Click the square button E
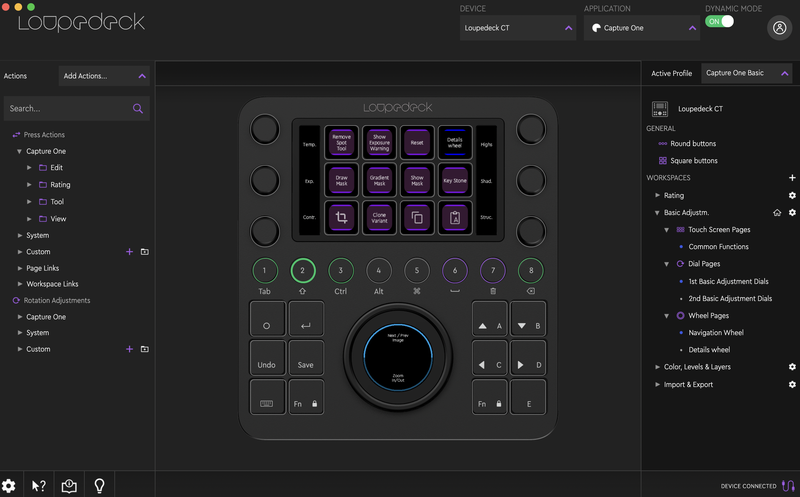 (528, 397)
